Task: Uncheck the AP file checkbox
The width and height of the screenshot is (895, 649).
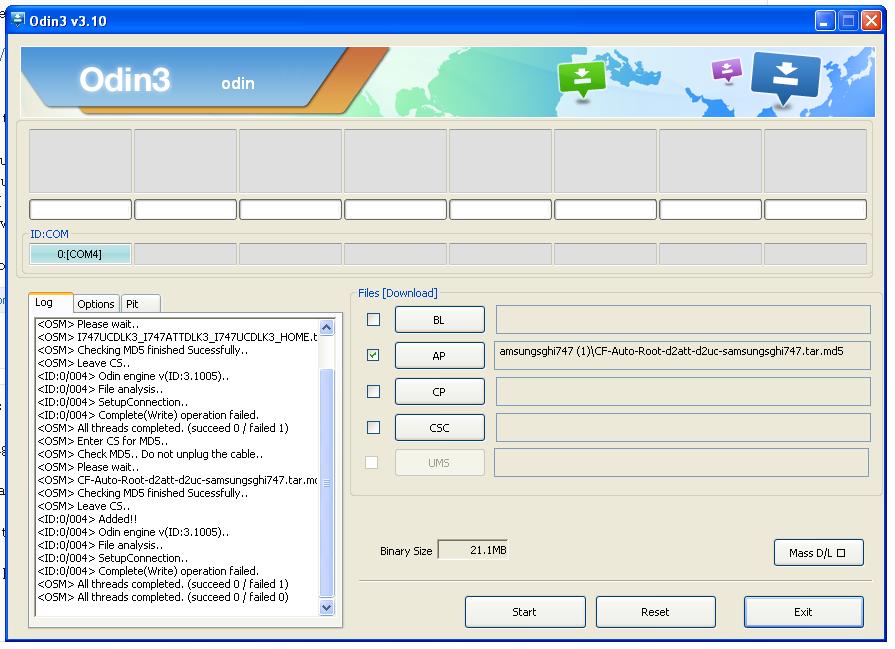Action: click(373, 356)
